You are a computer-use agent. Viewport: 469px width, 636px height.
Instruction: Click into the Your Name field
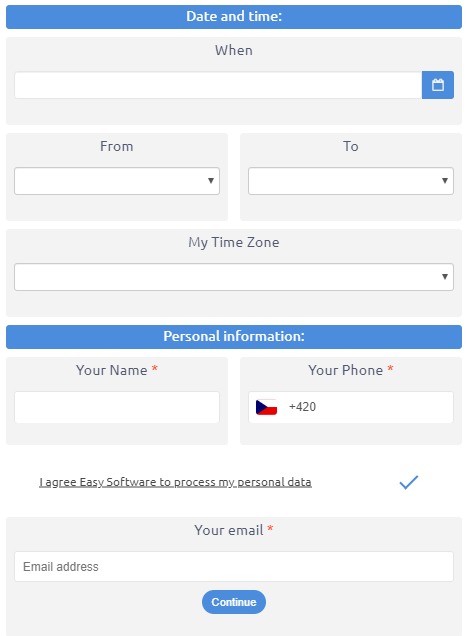point(117,407)
